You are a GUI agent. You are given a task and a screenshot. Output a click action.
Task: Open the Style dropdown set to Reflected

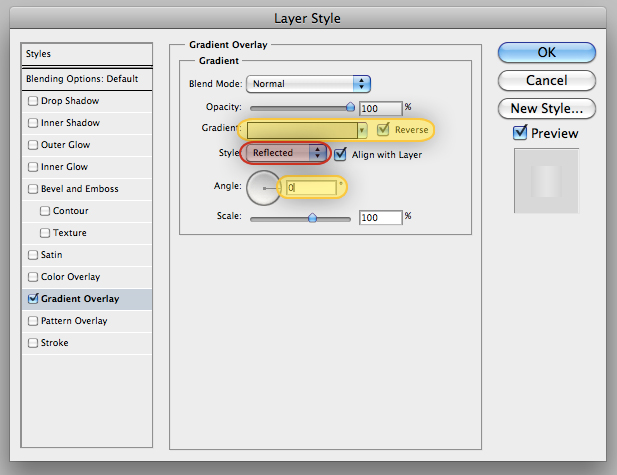coord(286,153)
